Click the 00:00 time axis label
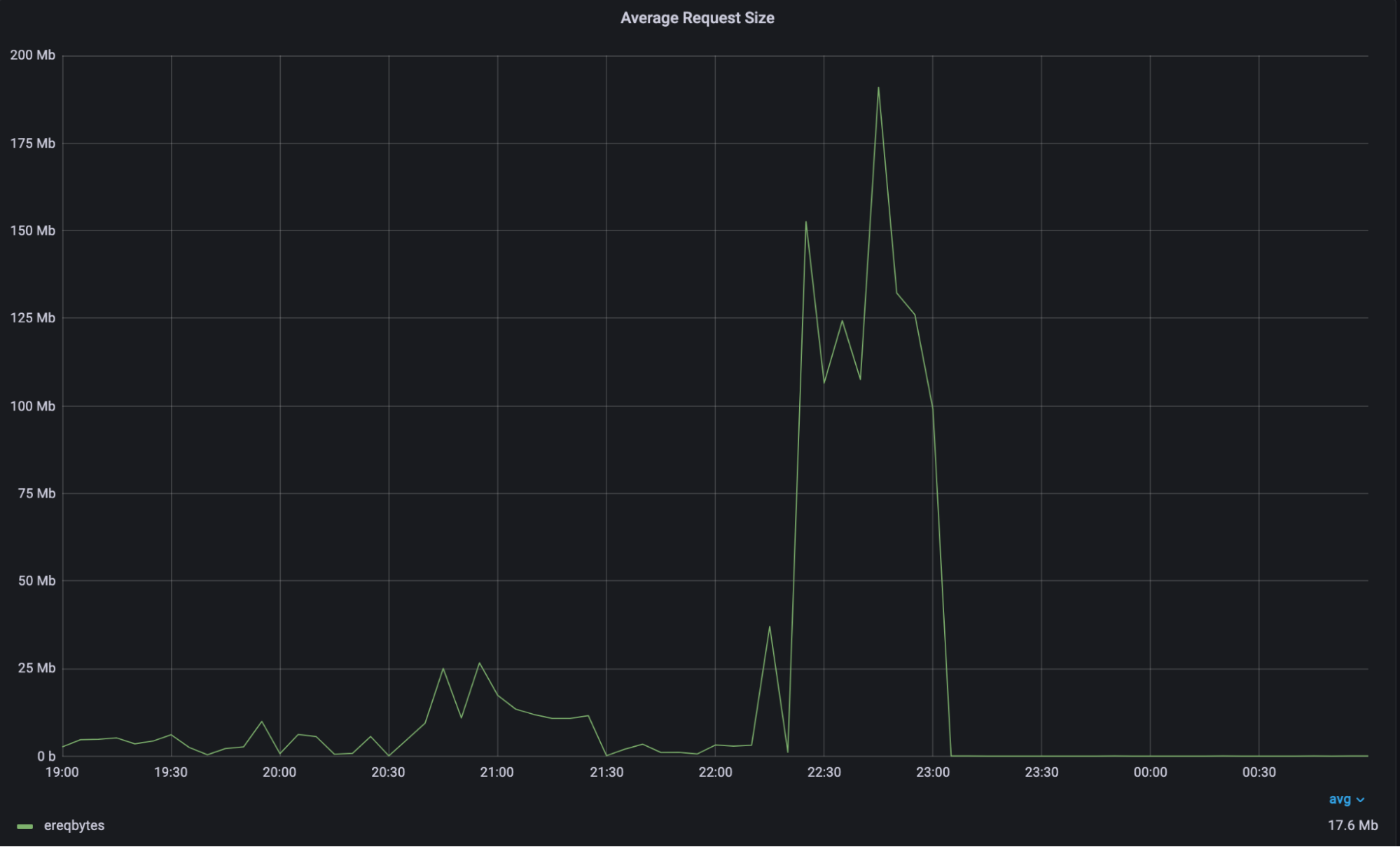 [1151, 773]
